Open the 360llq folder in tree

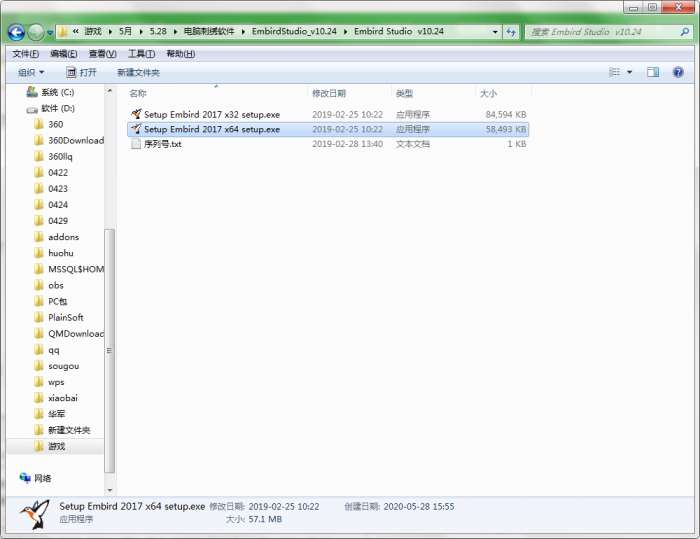54,156
